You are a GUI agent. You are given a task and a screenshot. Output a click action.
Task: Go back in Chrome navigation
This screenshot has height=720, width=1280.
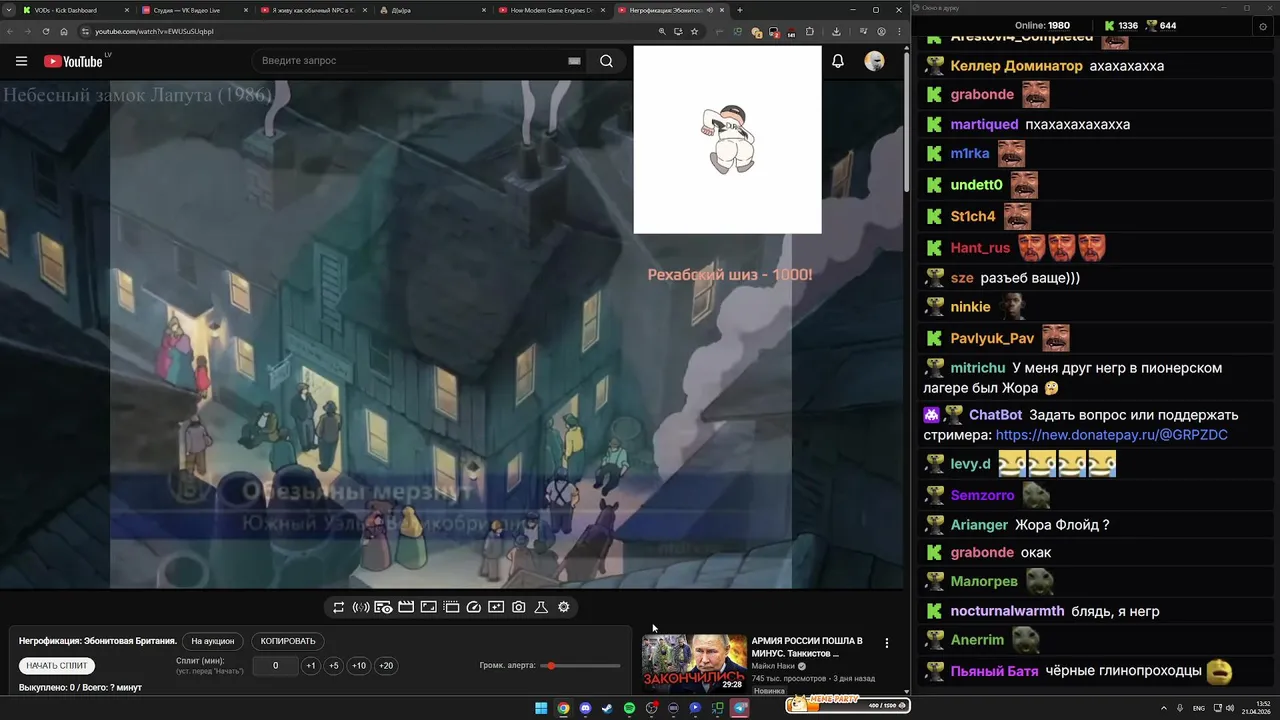click(10, 31)
